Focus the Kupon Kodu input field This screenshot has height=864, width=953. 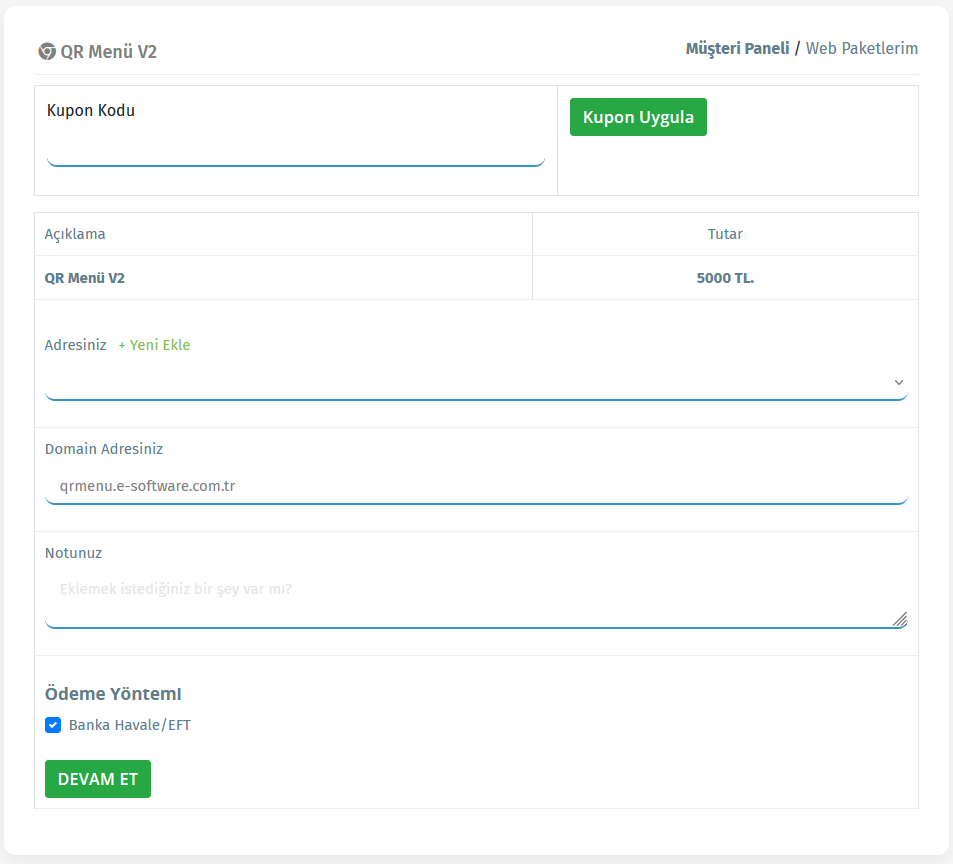coord(295,150)
